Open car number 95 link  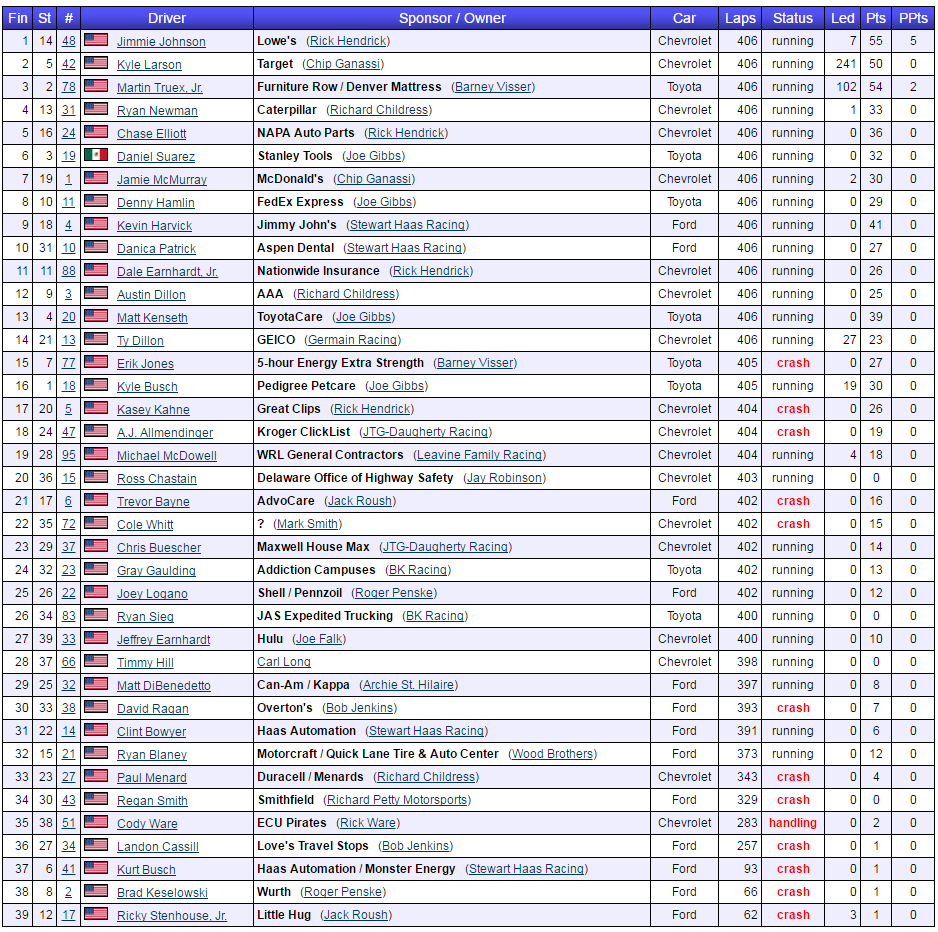[x=69, y=455]
